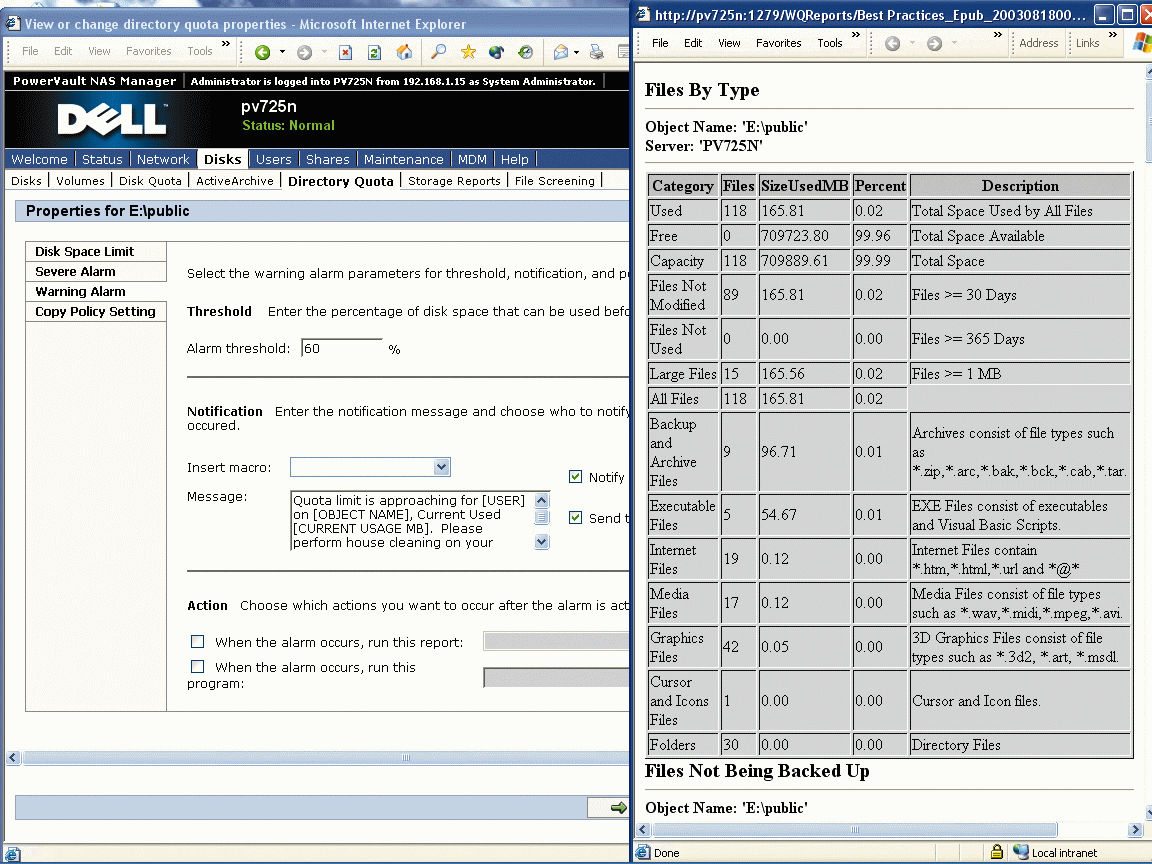Click in the Alarm threshold field
Viewport: 1152px width, 864px height.
click(x=342, y=348)
